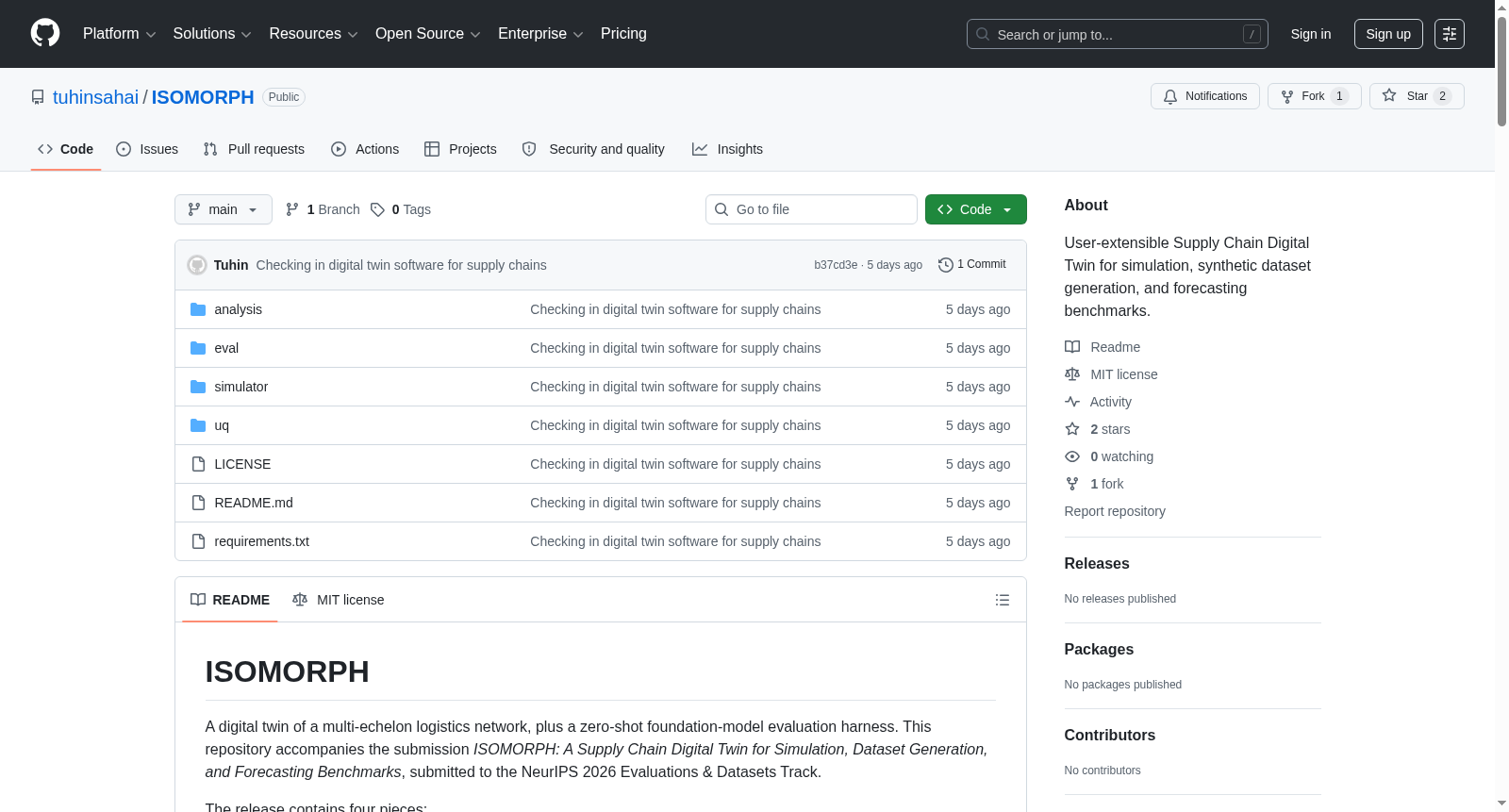Open the green Code dropdown button

(x=976, y=209)
